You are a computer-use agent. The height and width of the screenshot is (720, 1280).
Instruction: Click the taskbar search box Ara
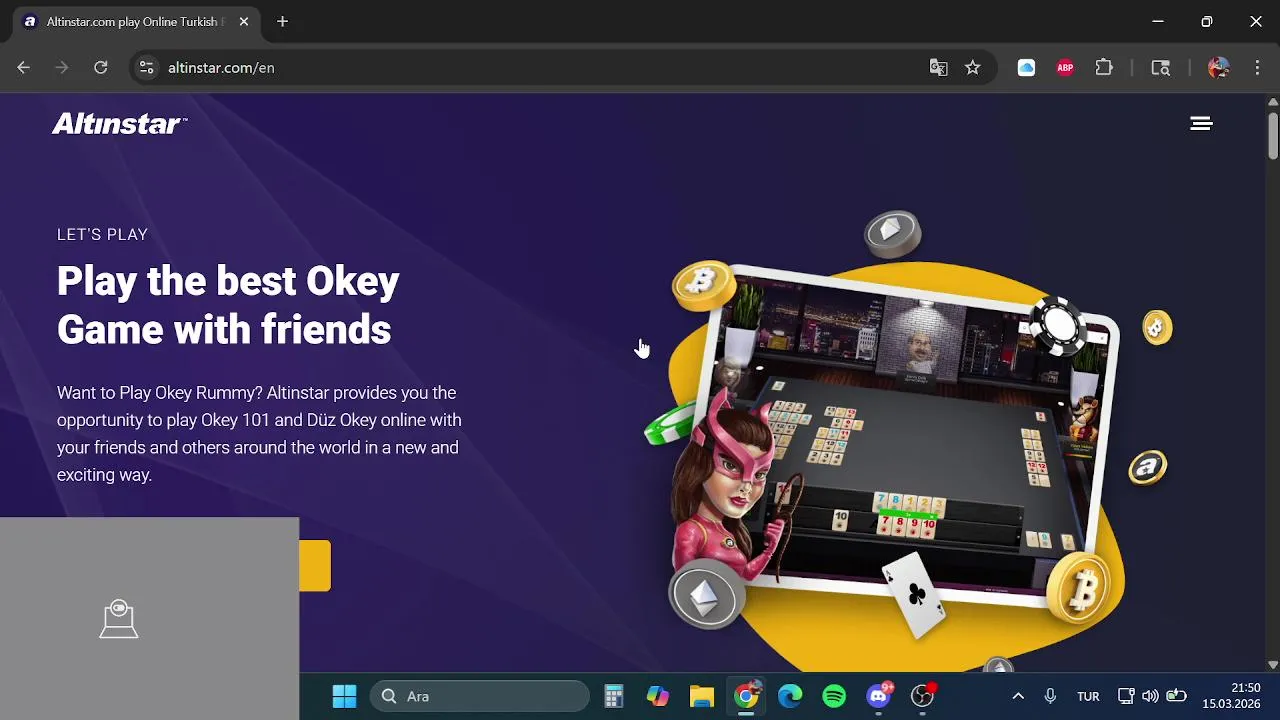pos(480,696)
